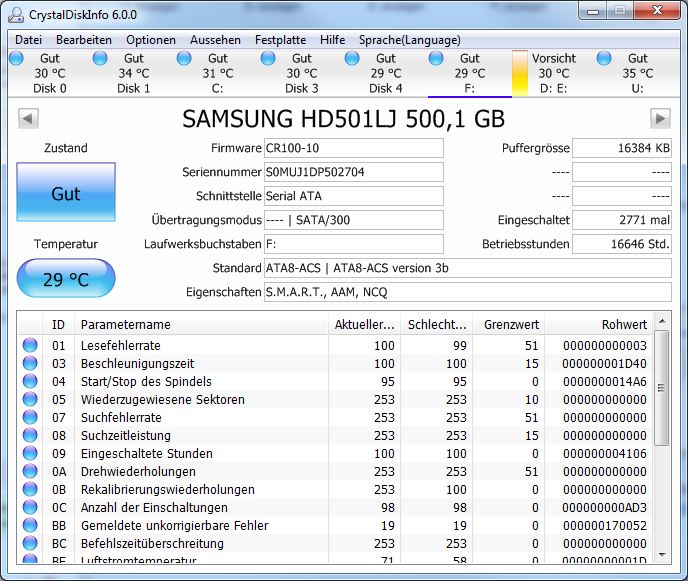The width and height of the screenshot is (688, 581).
Task: Click the 29 °C temperature button
Action: (x=66, y=278)
